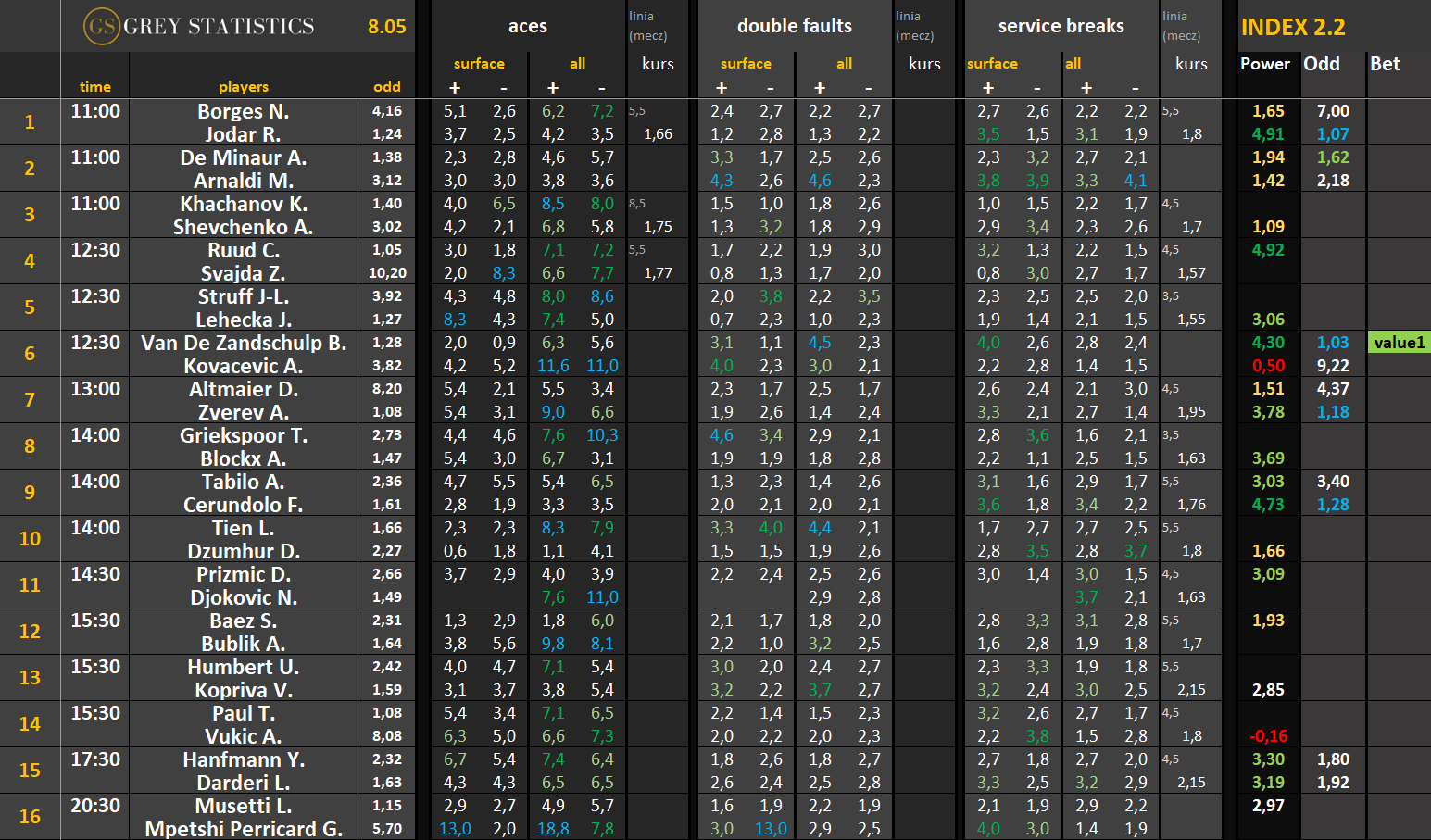Select player Prizmic D.

[x=244, y=574]
